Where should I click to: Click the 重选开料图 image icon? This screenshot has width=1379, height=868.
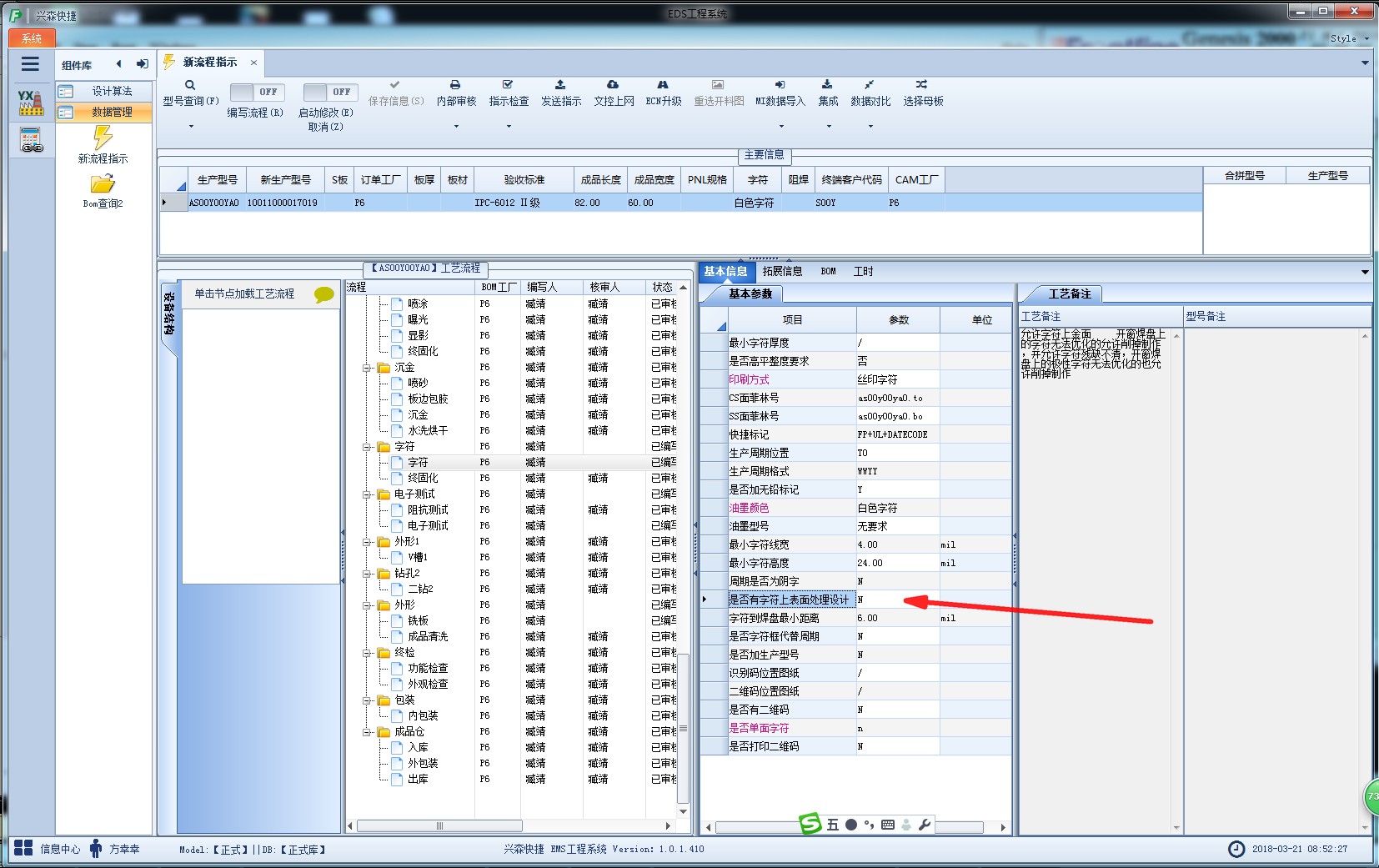[718, 85]
